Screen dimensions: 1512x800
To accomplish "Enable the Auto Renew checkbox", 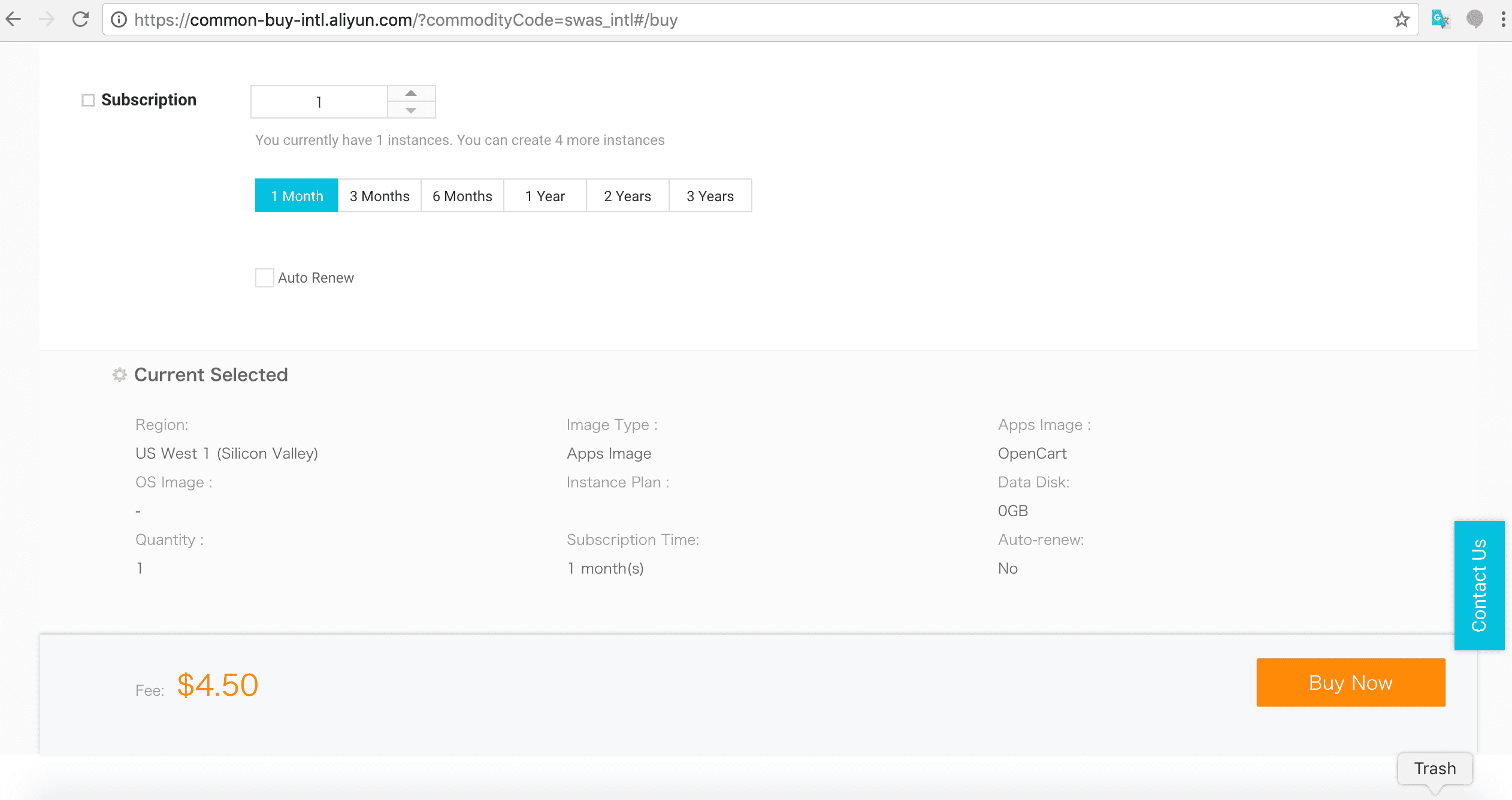I will 264,278.
